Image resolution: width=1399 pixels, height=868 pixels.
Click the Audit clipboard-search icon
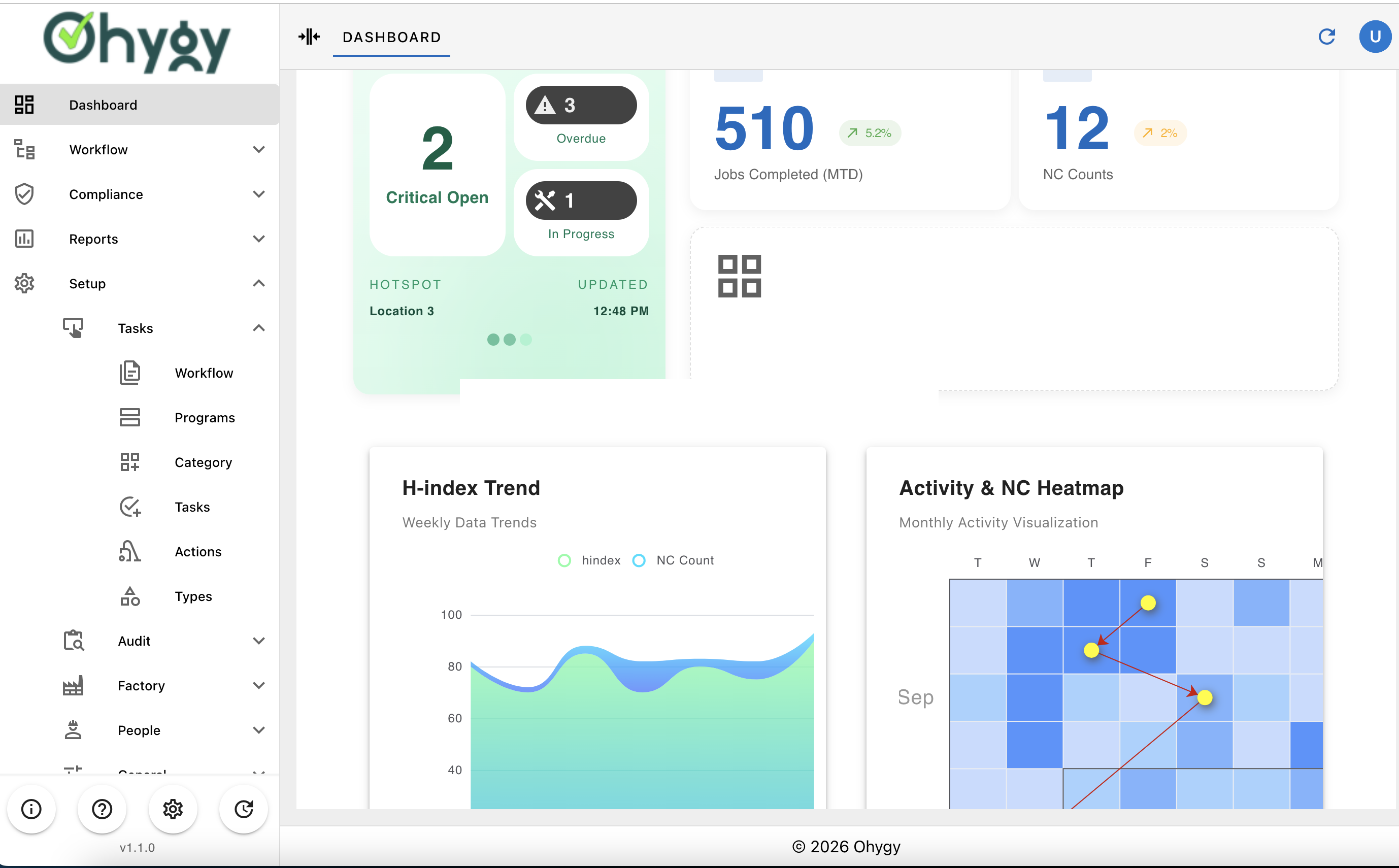(74, 641)
